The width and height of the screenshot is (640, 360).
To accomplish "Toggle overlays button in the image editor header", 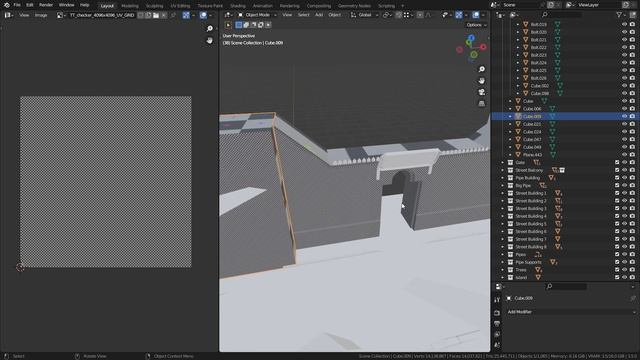I will point(203,15).
